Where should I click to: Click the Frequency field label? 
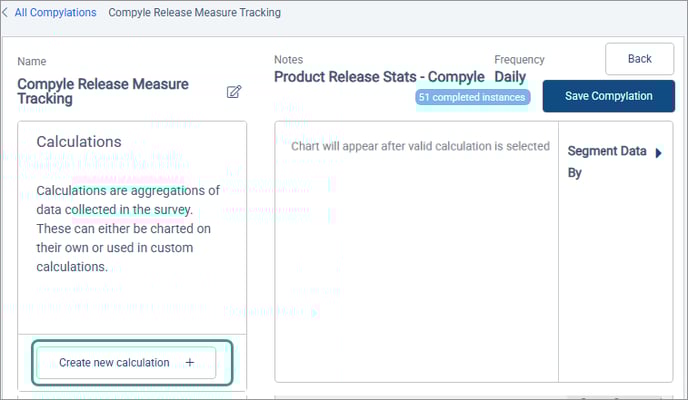[x=520, y=60]
